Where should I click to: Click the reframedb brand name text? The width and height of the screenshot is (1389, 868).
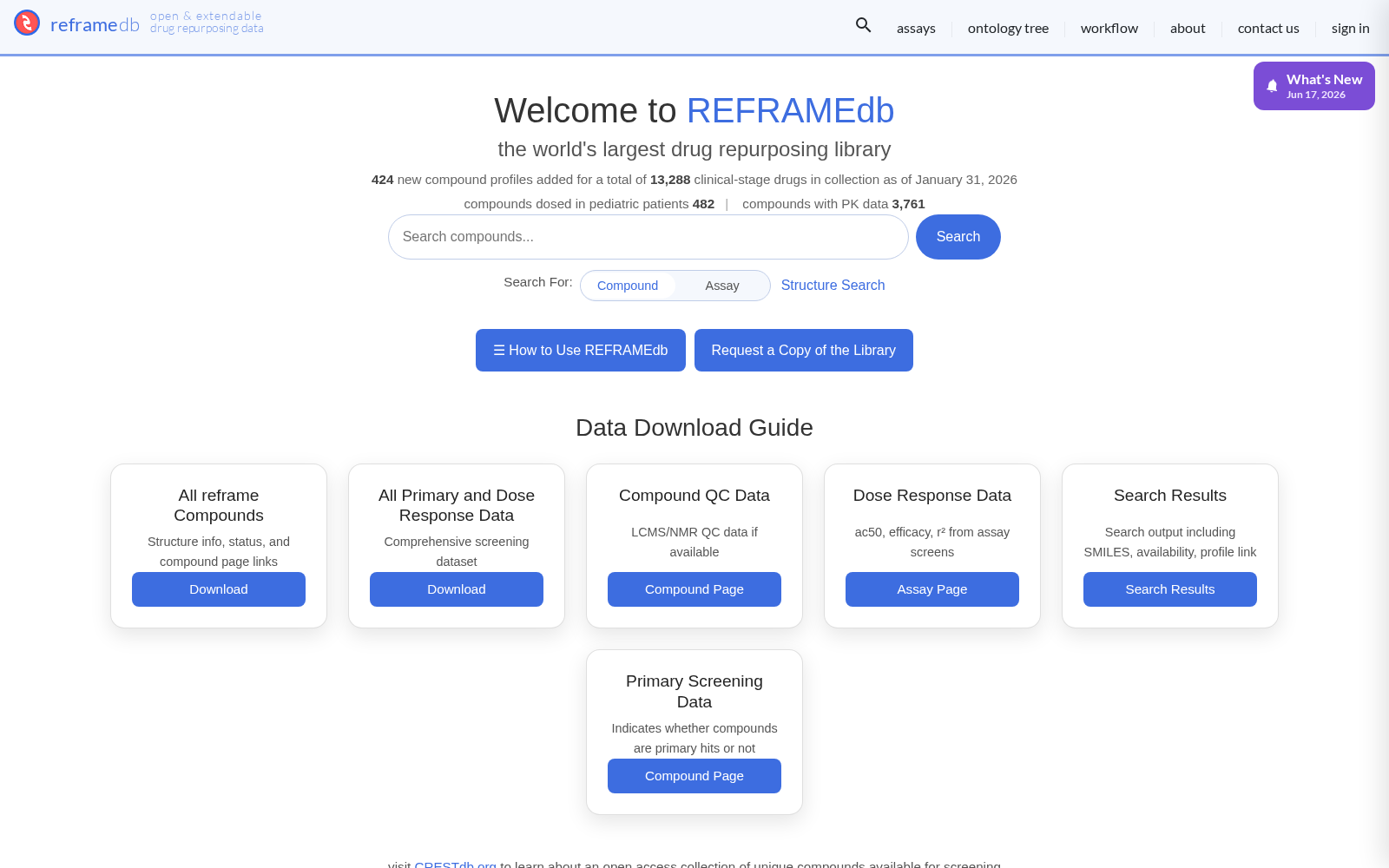tap(95, 25)
